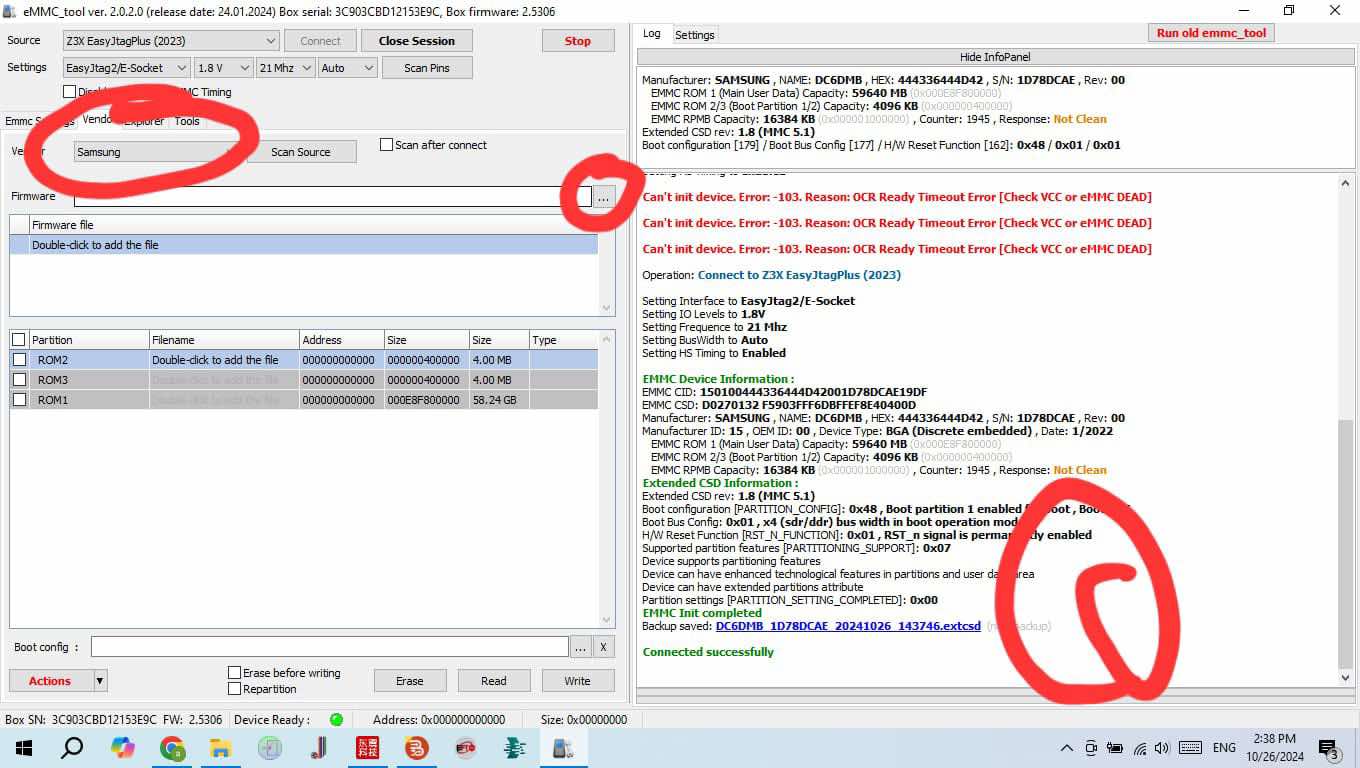1360x768 pixels.
Task: Enable Erase before writing option
Action: pos(234,673)
